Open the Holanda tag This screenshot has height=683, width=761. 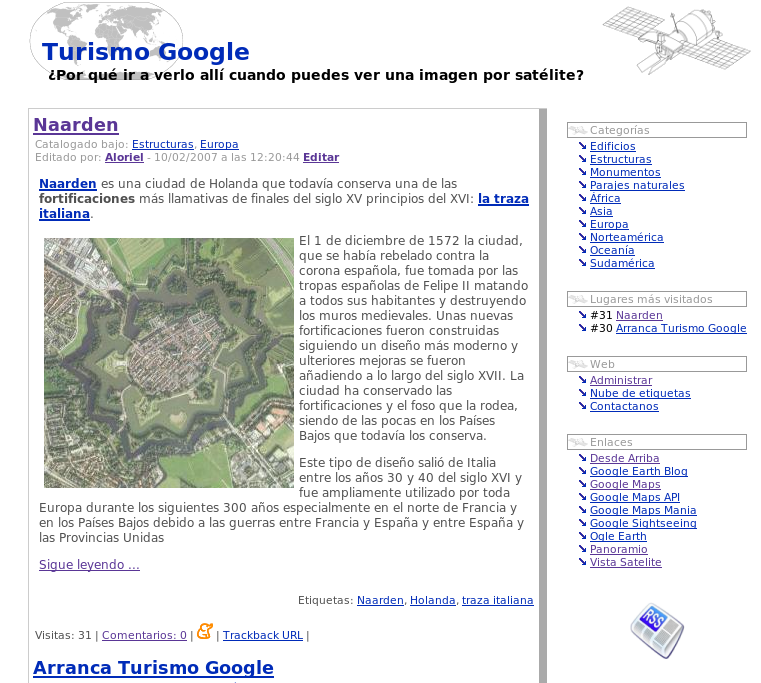[432, 600]
